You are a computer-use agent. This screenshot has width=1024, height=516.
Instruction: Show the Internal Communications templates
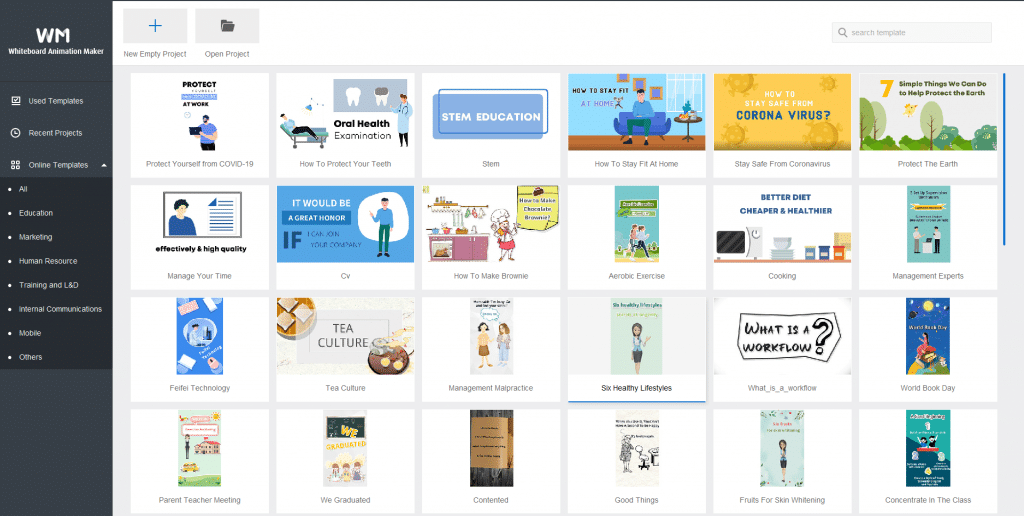click(x=60, y=309)
